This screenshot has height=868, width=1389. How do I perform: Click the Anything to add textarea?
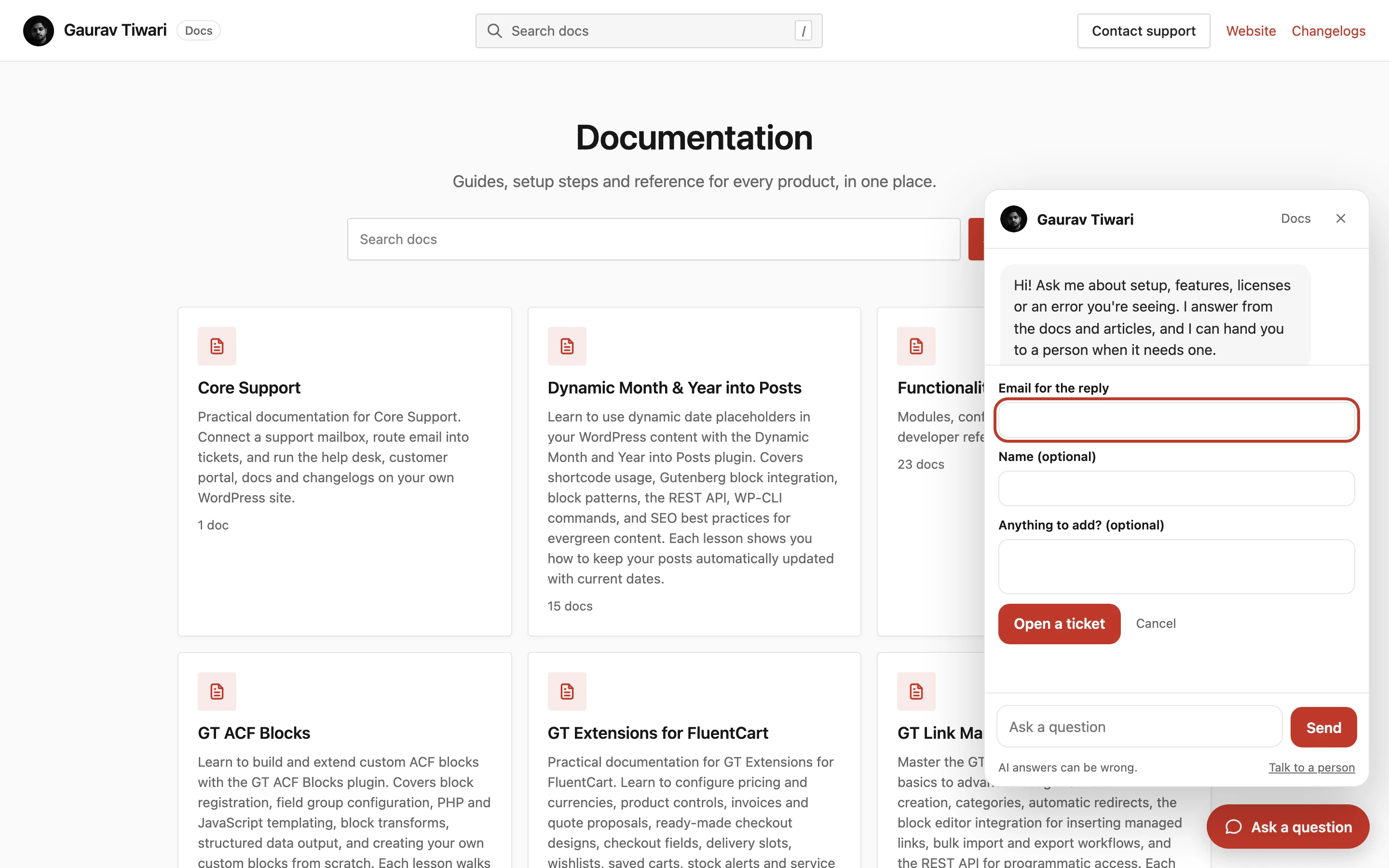[1176, 567]
